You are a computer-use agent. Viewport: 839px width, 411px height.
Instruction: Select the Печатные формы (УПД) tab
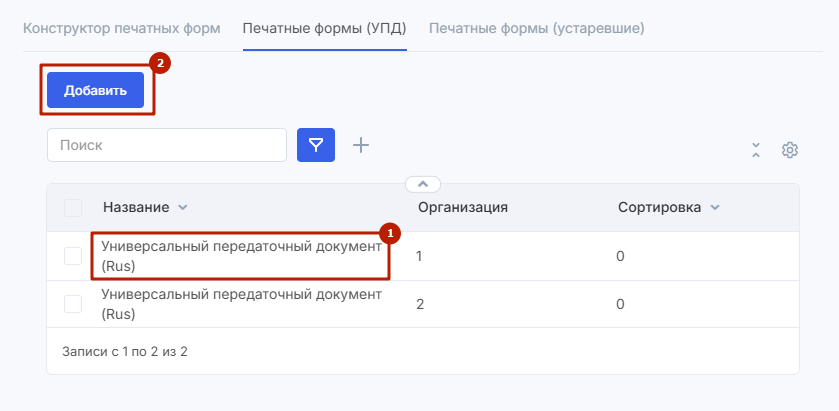(x=324, y=27)
